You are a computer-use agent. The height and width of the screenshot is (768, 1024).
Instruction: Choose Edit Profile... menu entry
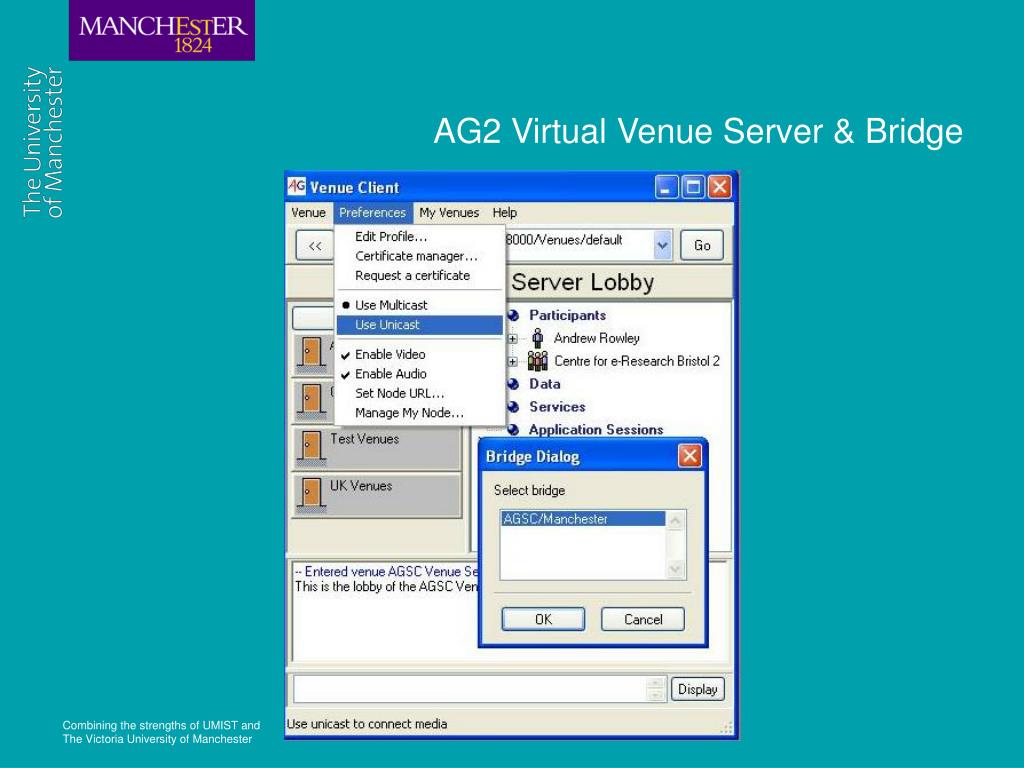coord(419,236)
